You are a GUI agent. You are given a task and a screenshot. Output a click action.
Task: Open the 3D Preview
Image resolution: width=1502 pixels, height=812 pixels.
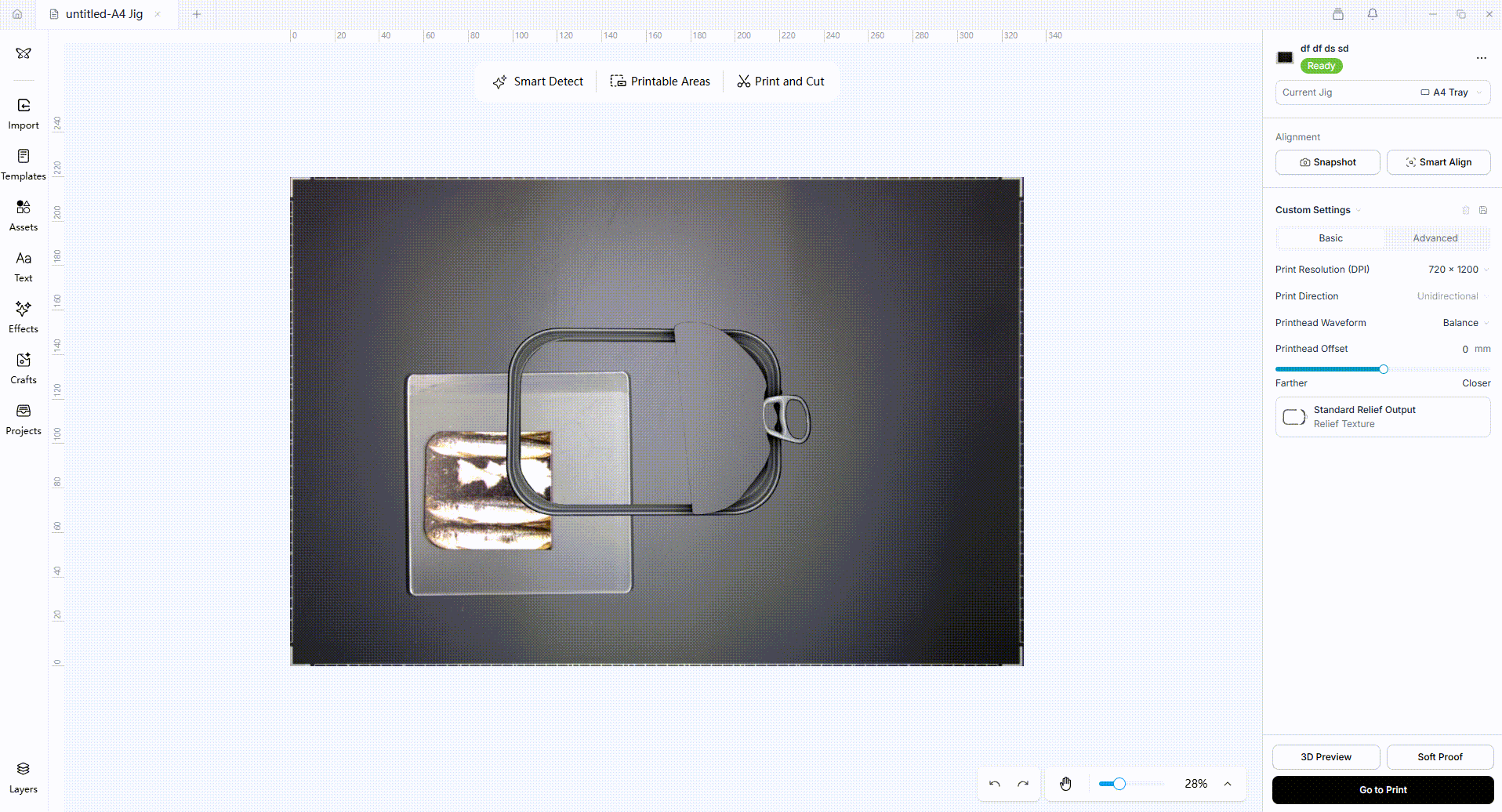coord(1326,757)
